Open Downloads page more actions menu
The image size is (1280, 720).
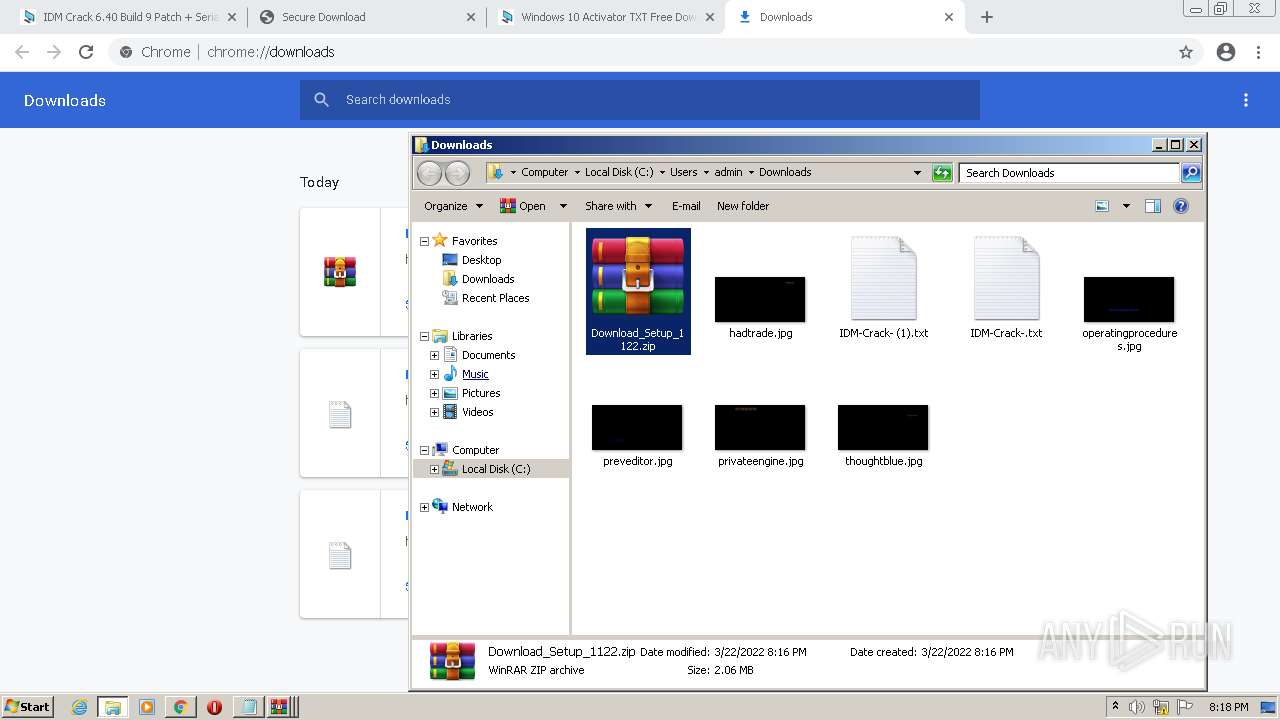pyautogui.click(x=1246, y=100)
